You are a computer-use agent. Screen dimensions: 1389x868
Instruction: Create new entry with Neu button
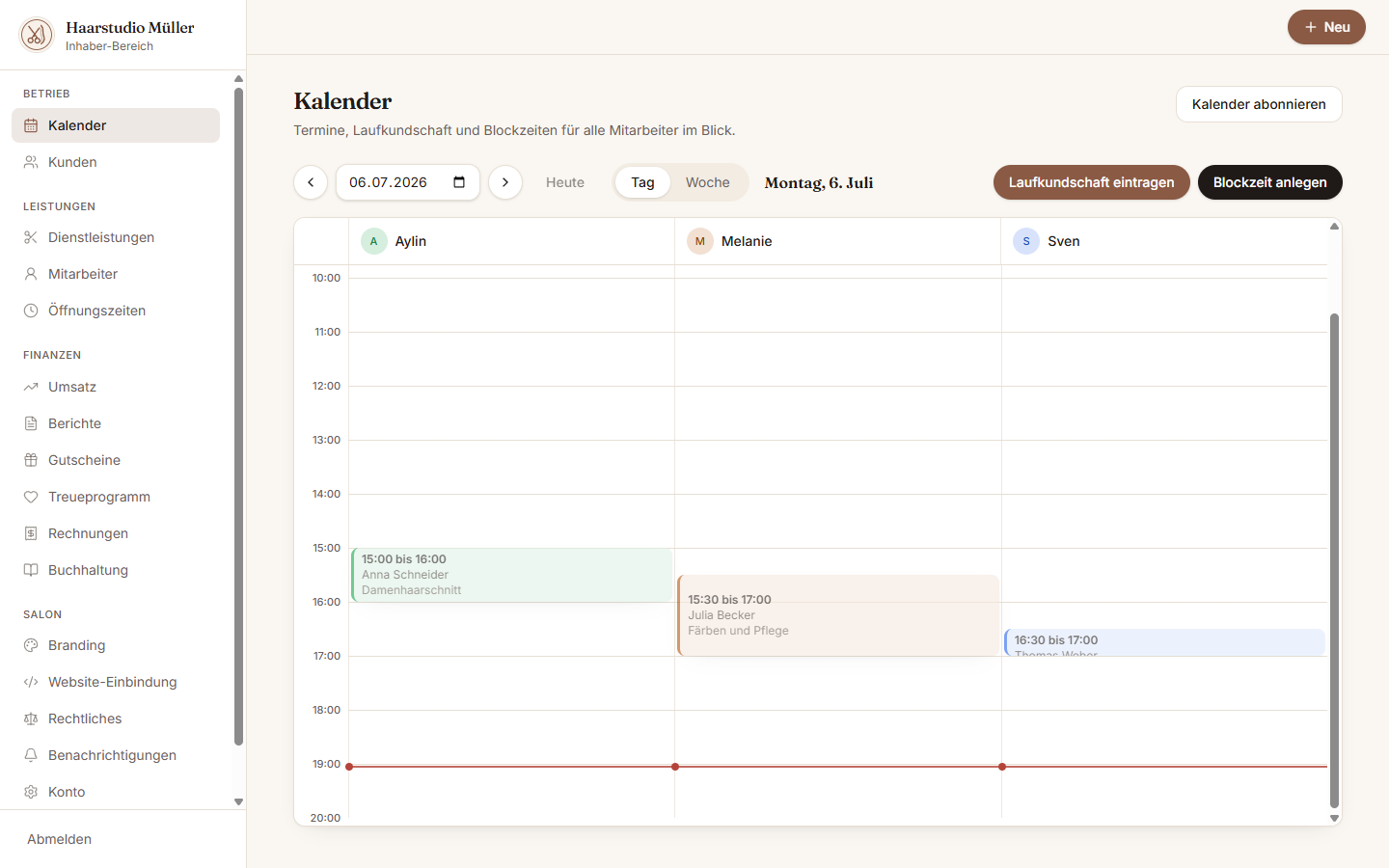1326,27
